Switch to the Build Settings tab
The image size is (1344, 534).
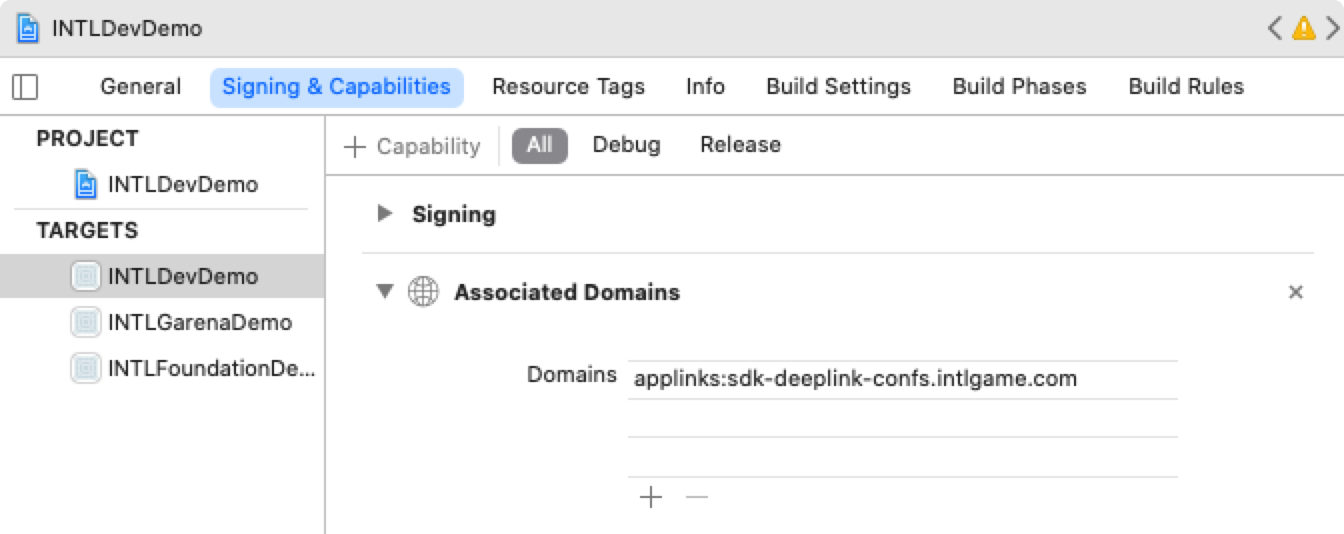click(838, 87)
